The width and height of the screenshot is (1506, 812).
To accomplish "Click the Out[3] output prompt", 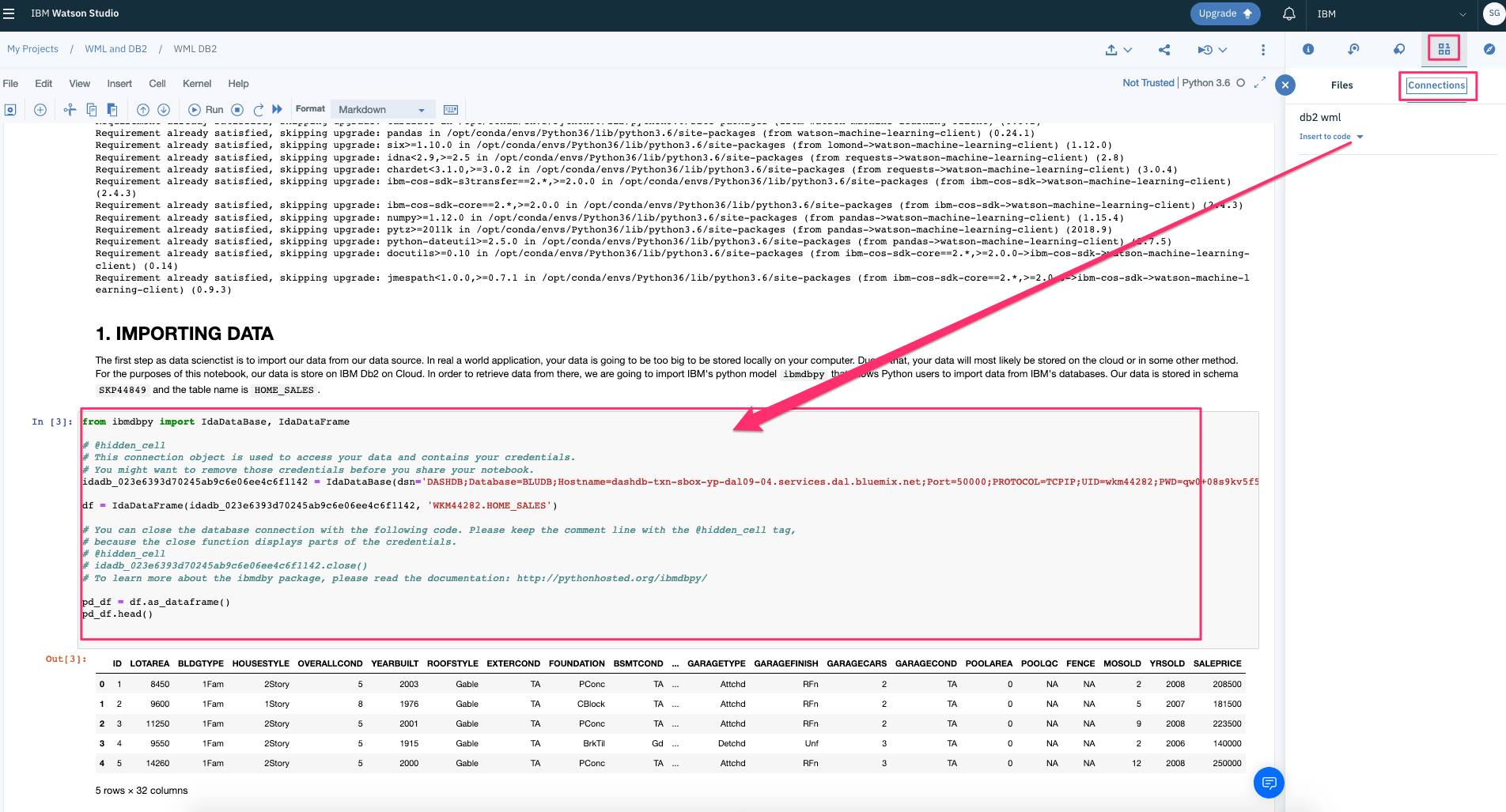I will pos(66,659).
